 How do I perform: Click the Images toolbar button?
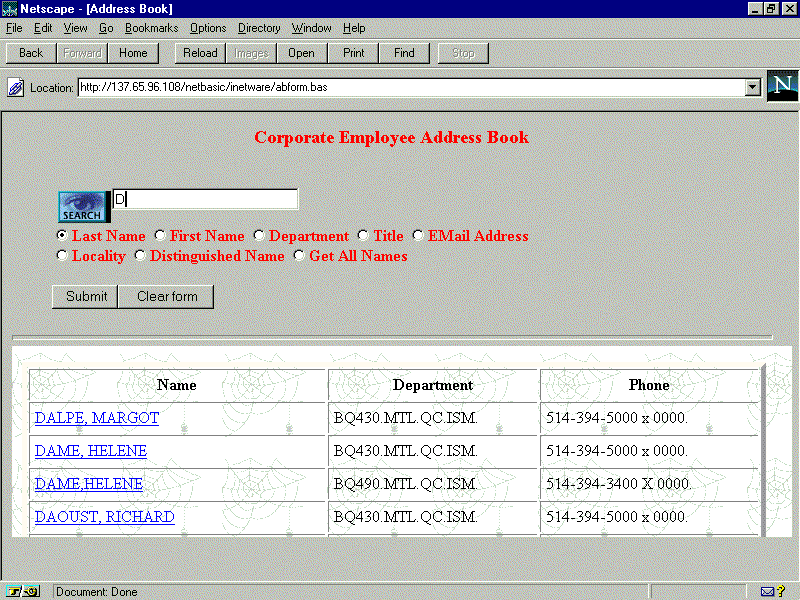pyautogui.click(x=251, y=53)
